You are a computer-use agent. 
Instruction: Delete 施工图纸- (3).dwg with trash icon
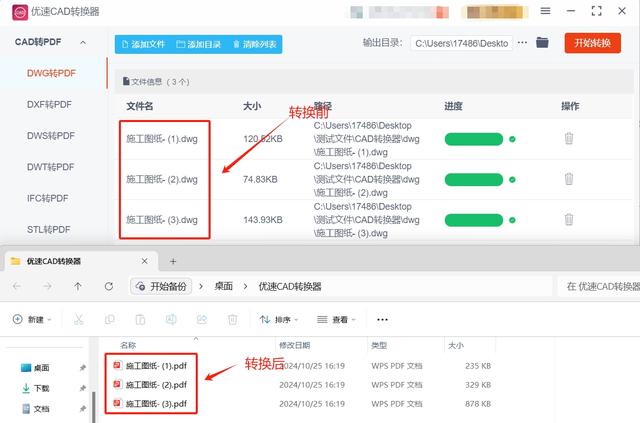569,219
